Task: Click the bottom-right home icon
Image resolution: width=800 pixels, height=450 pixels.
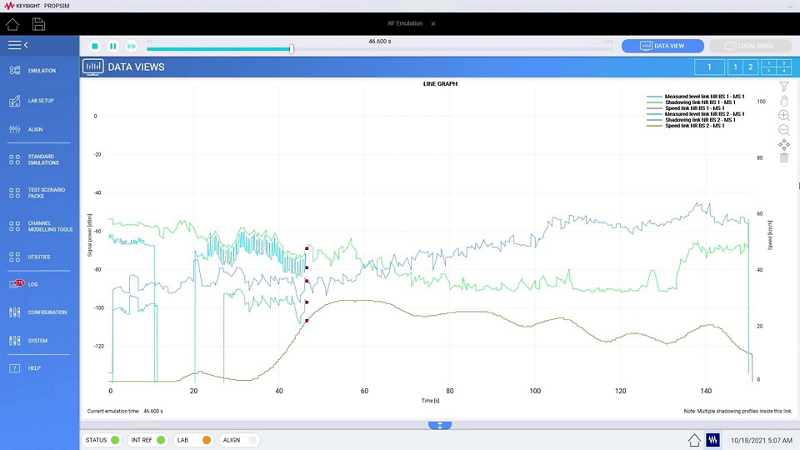Action: tap(694, 440)
